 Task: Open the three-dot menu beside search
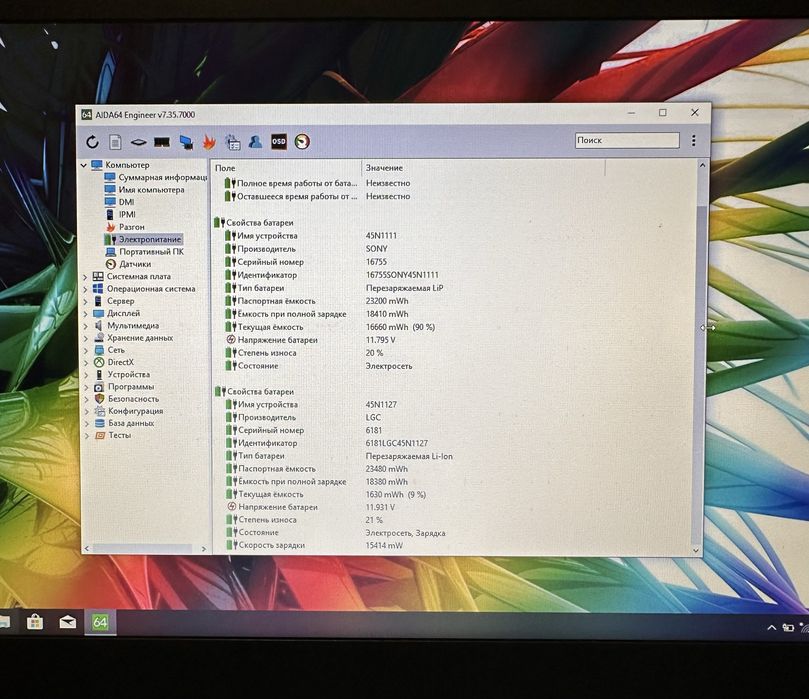694,140
